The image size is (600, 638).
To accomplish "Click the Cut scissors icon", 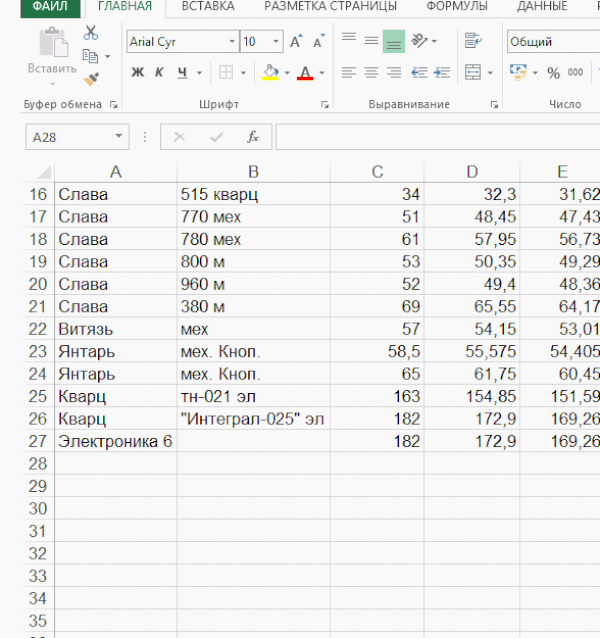I will (91, 33).
